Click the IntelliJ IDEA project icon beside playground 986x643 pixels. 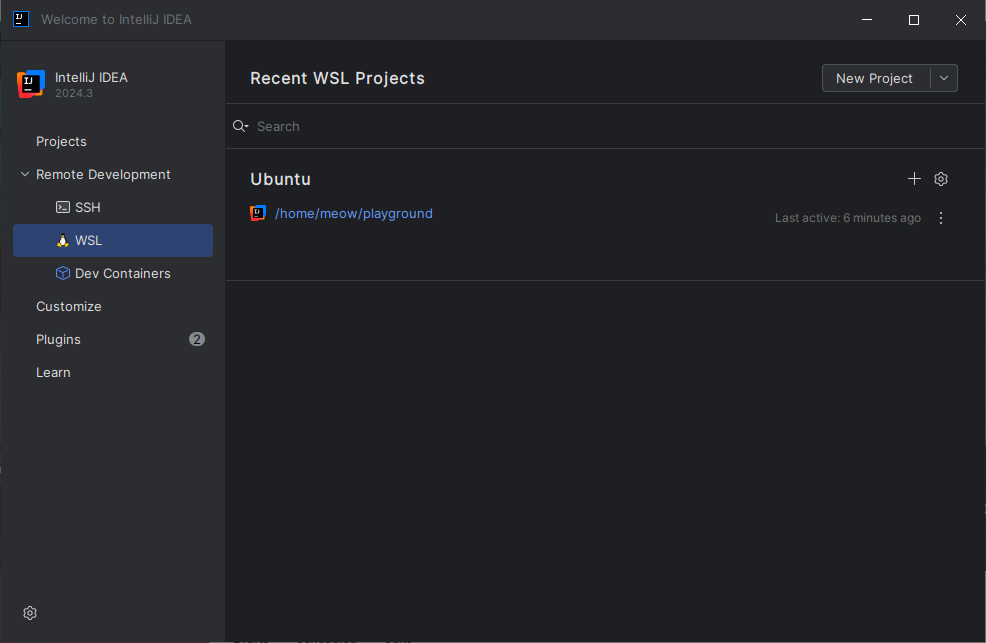(x=258, y=213)
